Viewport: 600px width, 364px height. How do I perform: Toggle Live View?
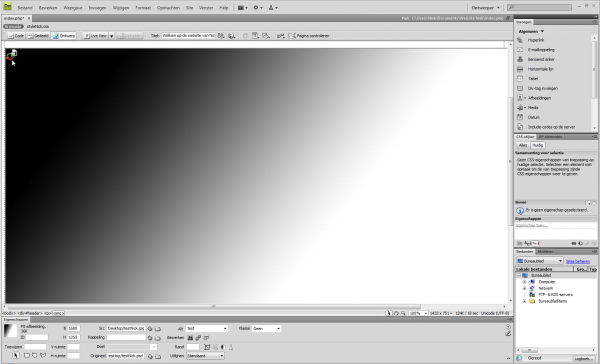95,36
